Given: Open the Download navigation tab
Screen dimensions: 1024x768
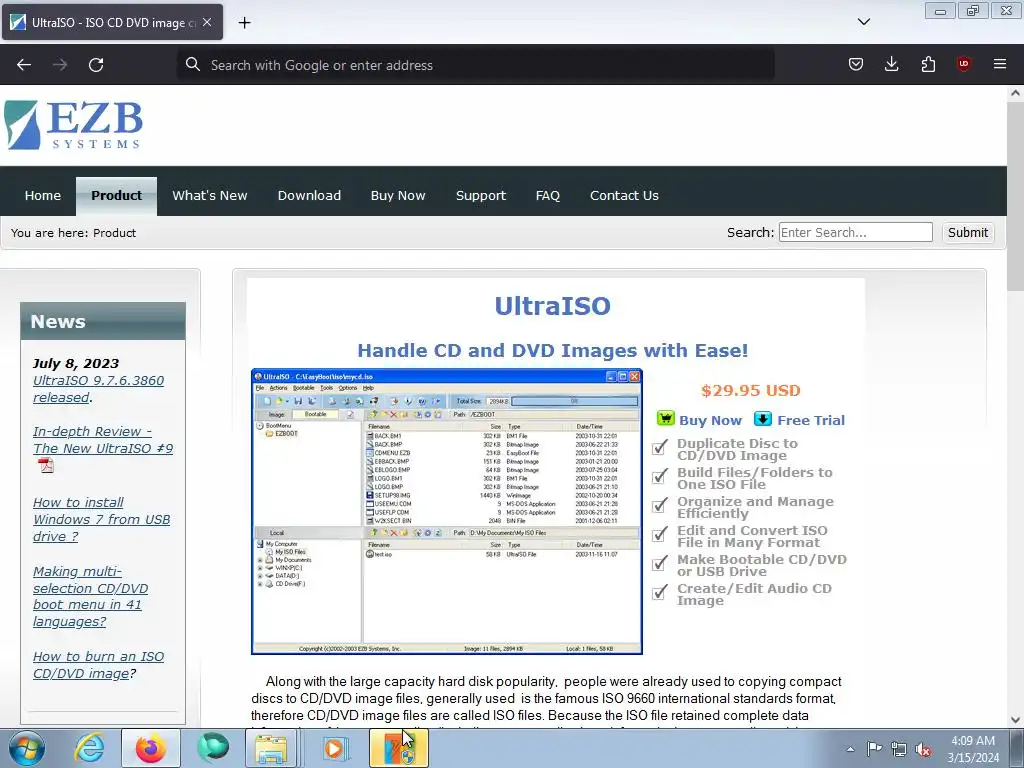Looking at the screenshot, I should (x=309, y=195).
